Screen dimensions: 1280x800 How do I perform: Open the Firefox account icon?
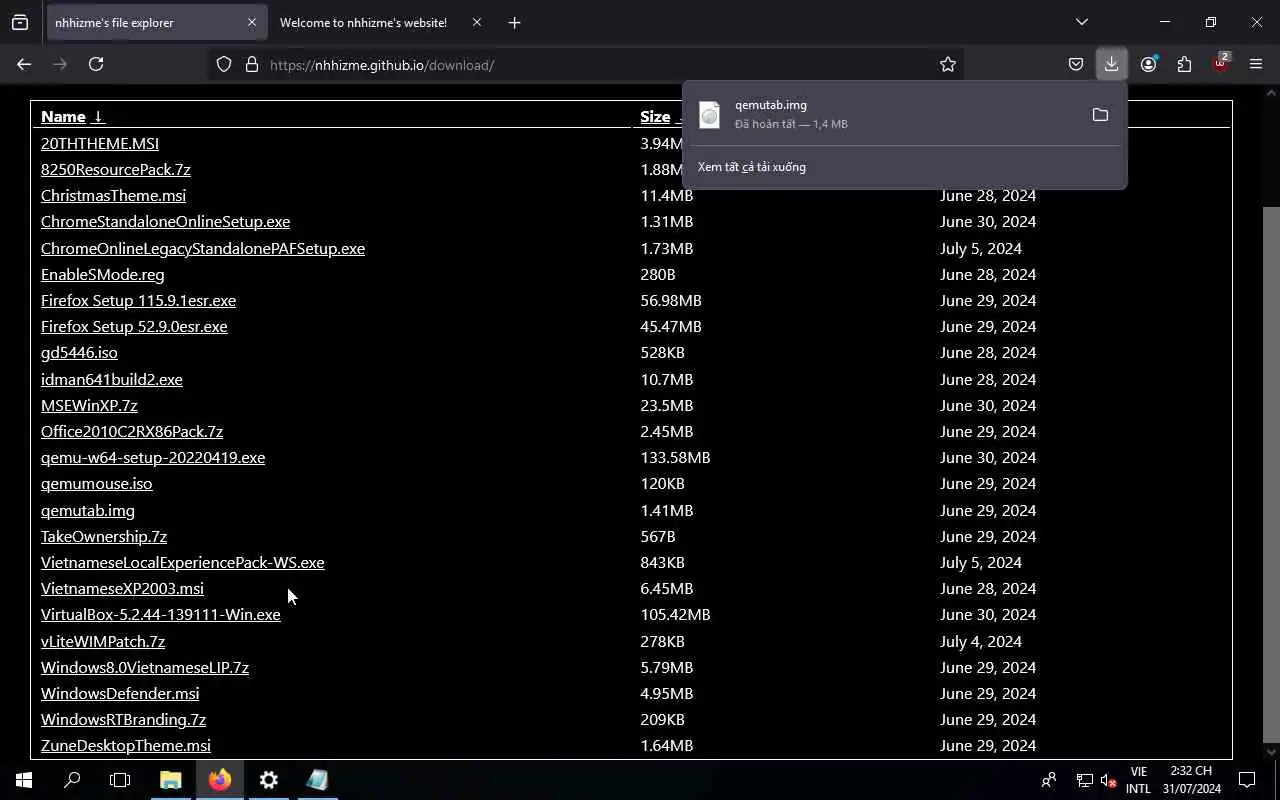[1148, 64]
